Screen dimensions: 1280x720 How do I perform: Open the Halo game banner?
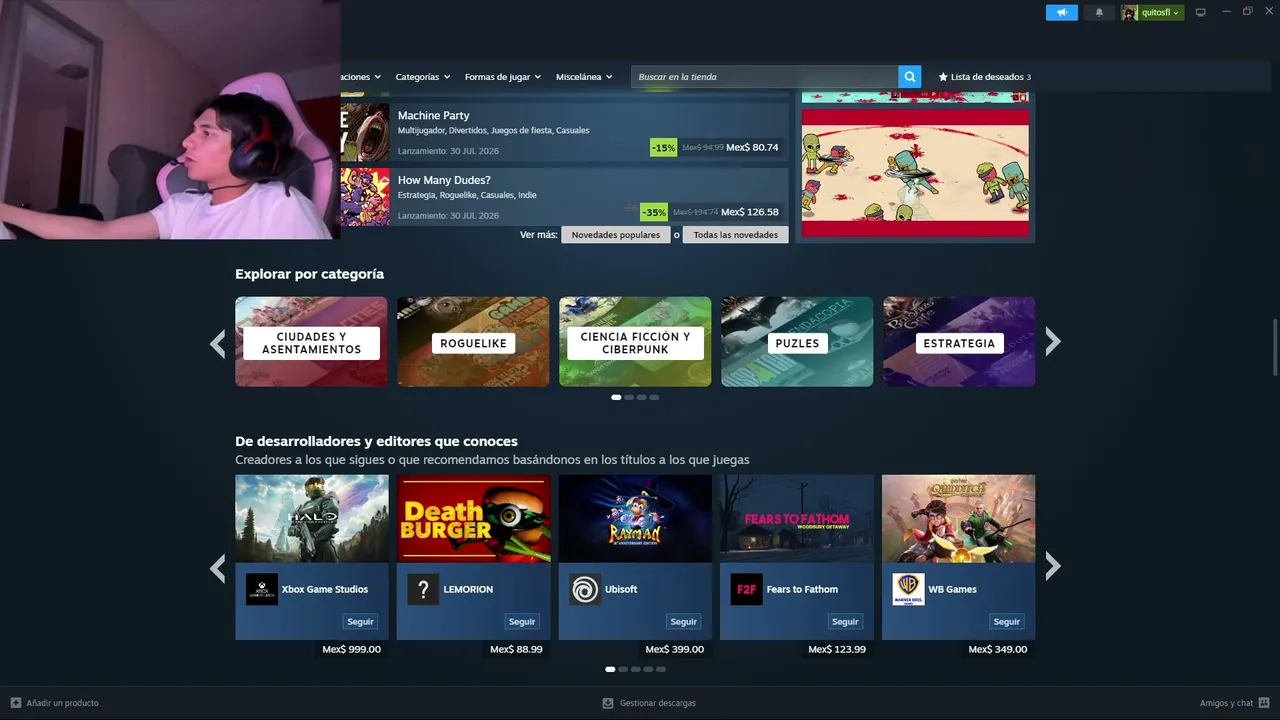click(312, 519)
